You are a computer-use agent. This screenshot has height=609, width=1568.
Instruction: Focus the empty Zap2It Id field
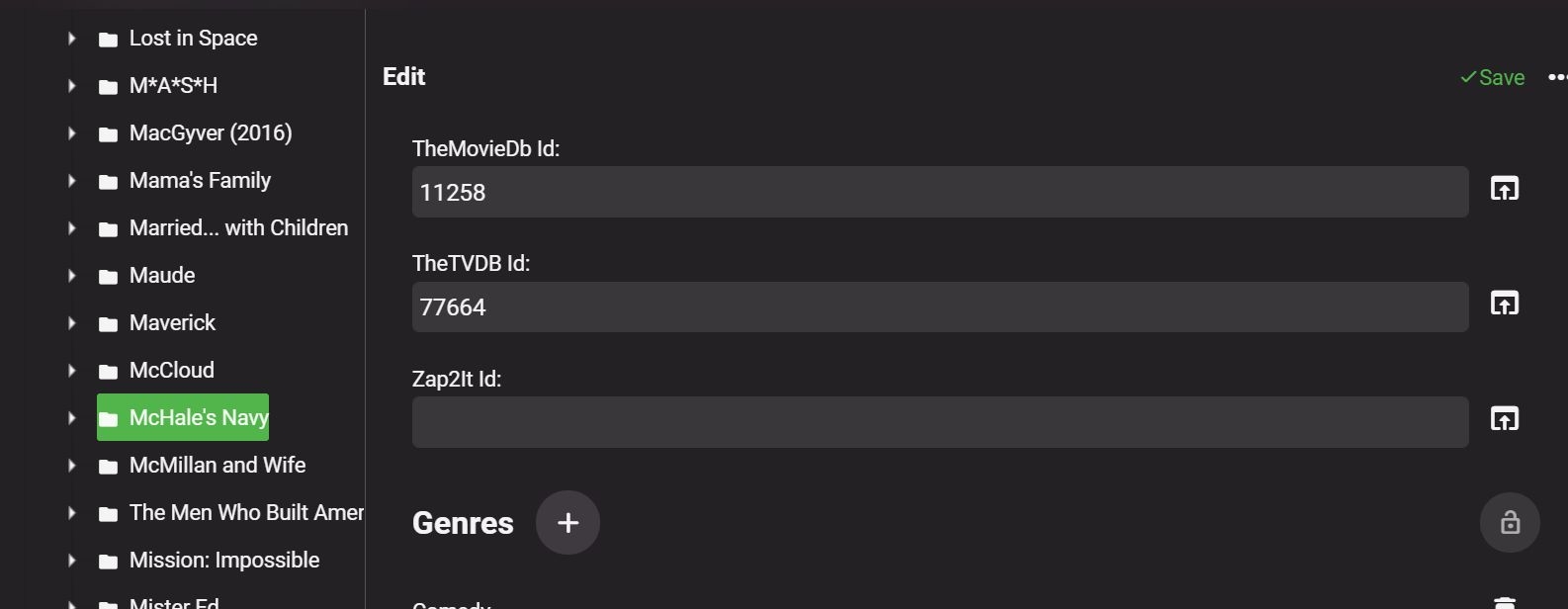pyautogui.click(x=939, y=422)
